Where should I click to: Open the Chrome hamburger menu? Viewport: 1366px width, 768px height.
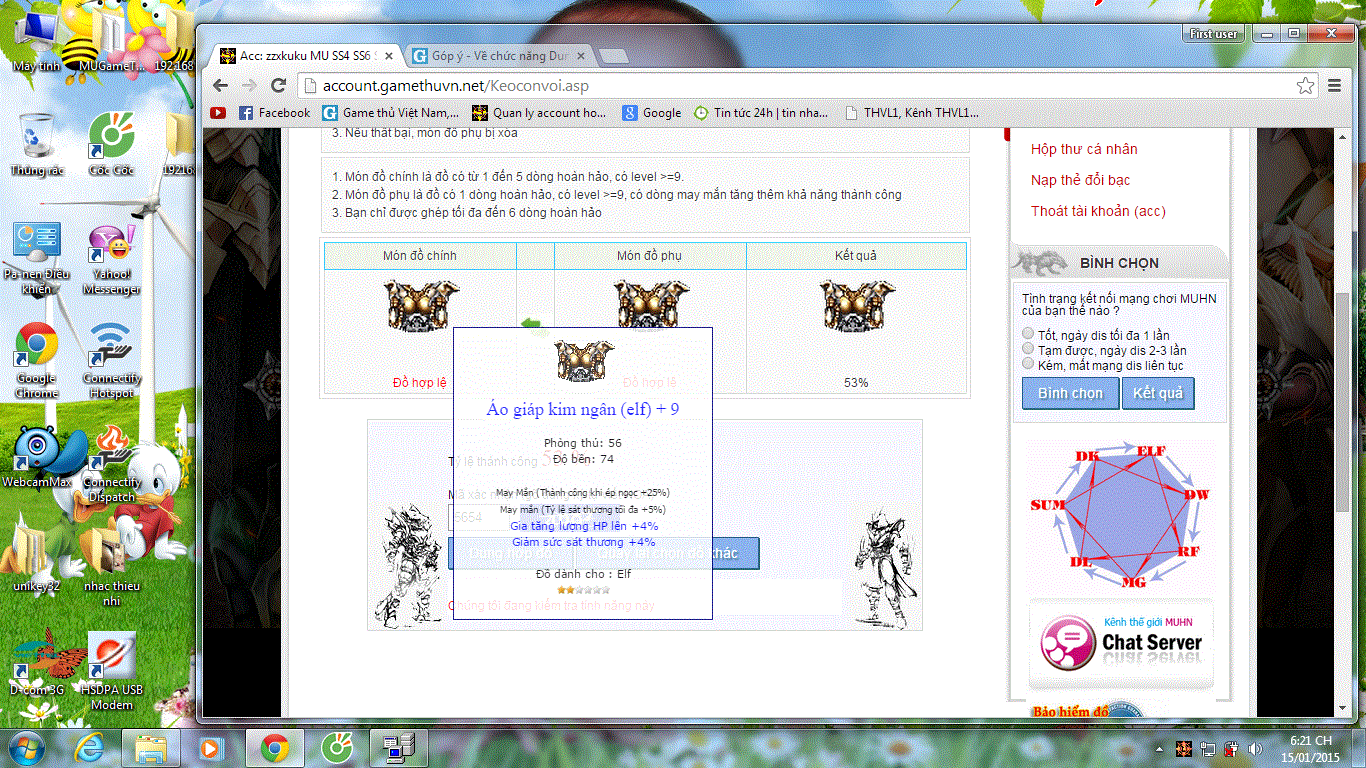click(x=1336, y=86)
